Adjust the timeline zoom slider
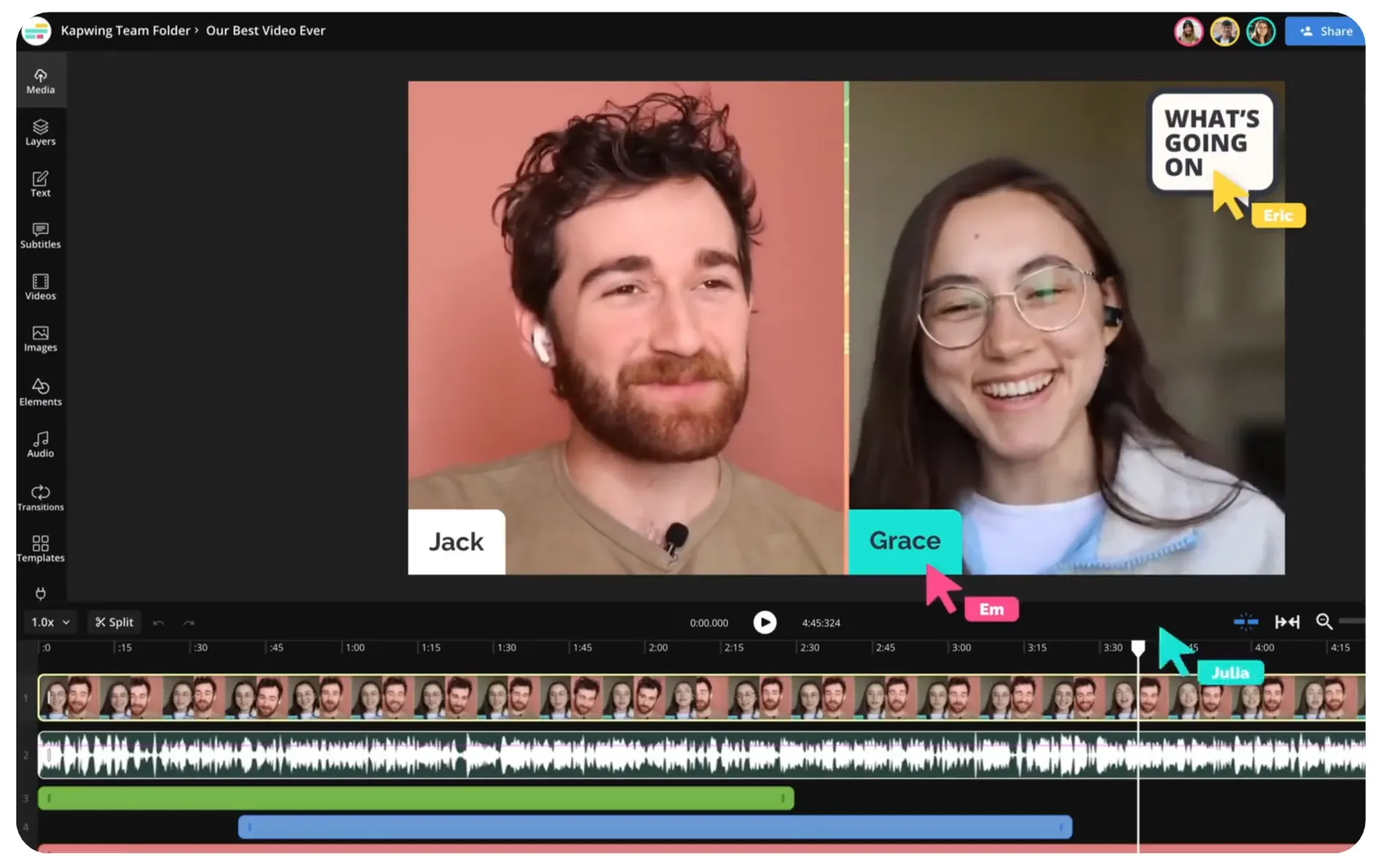 pyautogui.click(x=1358, y=620)
